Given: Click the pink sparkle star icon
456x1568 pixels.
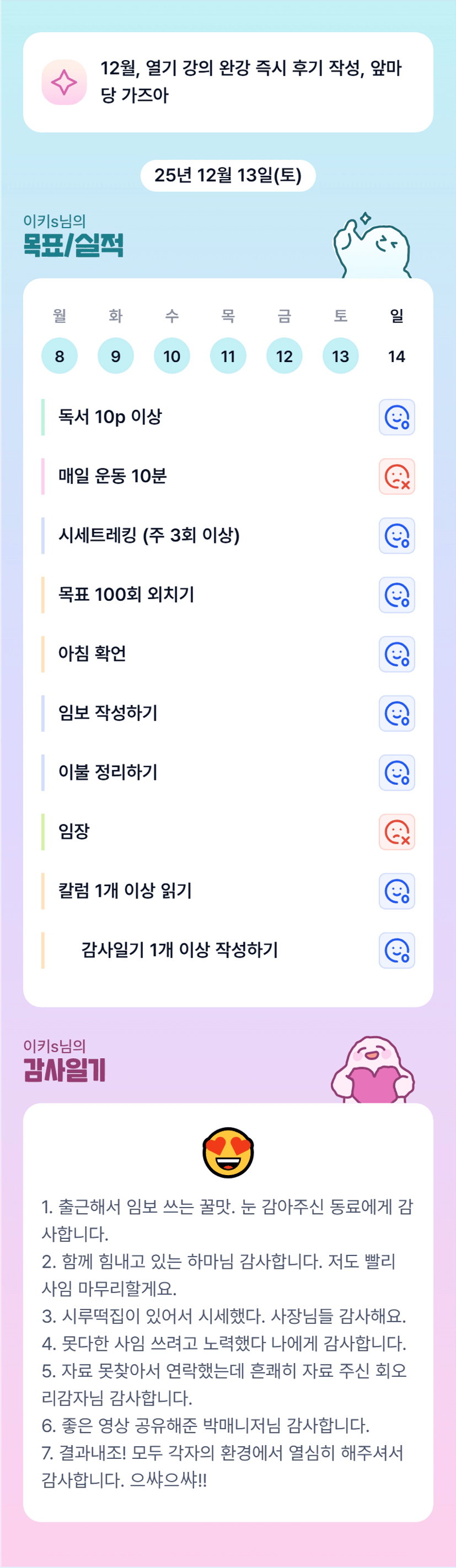Looking at the screenshot, I should point(64,82).
